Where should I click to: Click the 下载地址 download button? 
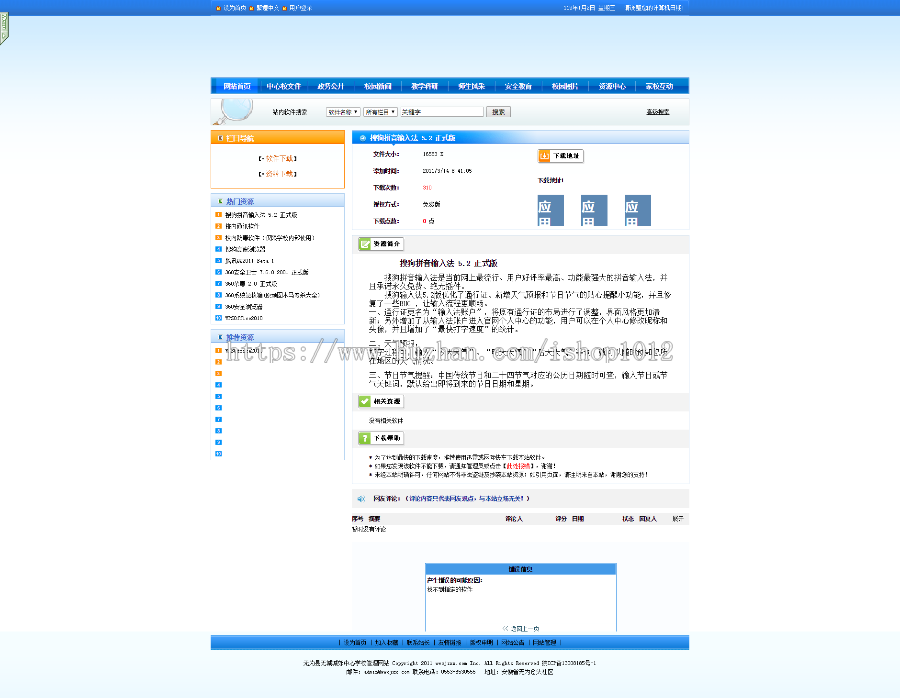click(561, 156)
